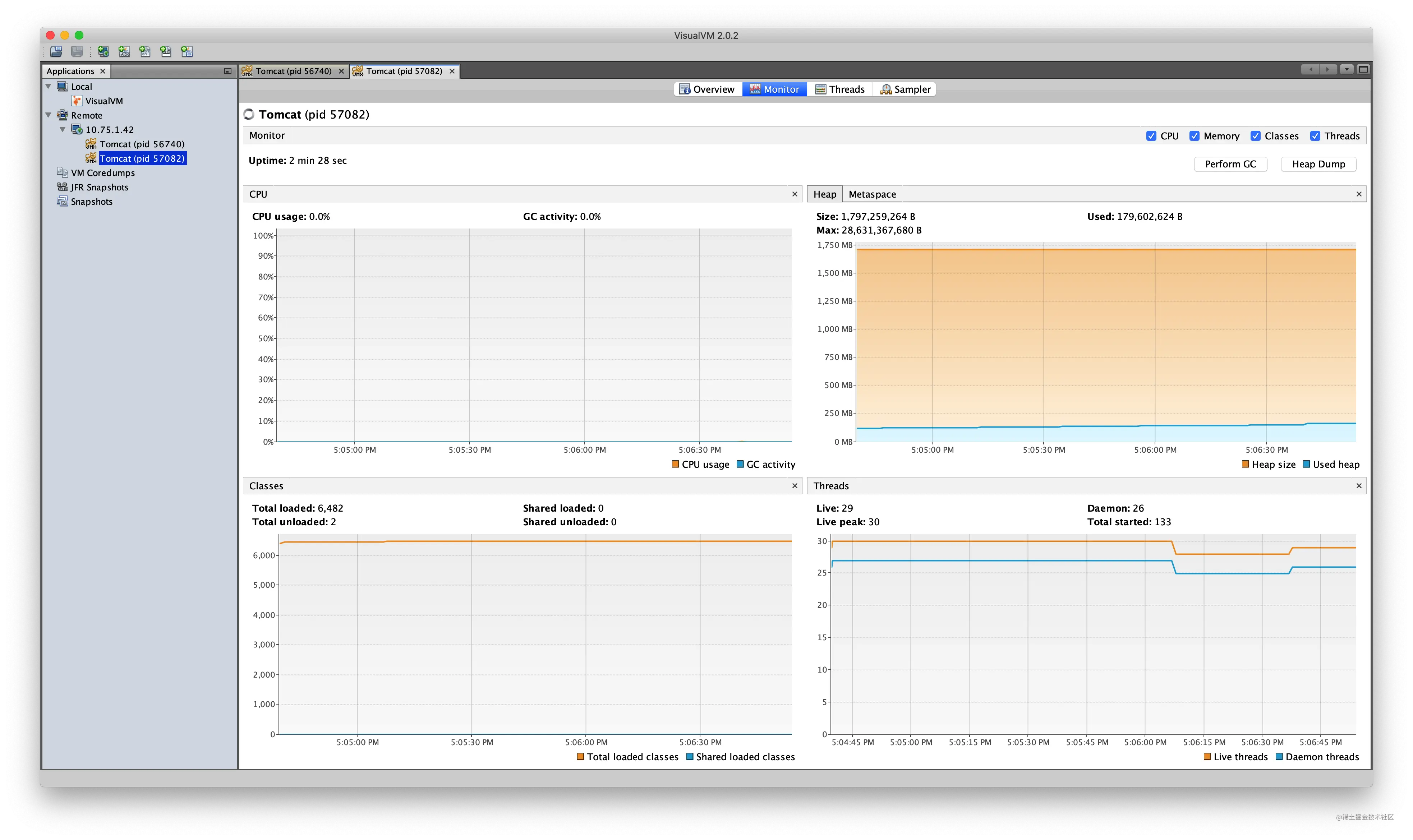
Task: Close the Threads chart panel
Action: click(1359, 486)
